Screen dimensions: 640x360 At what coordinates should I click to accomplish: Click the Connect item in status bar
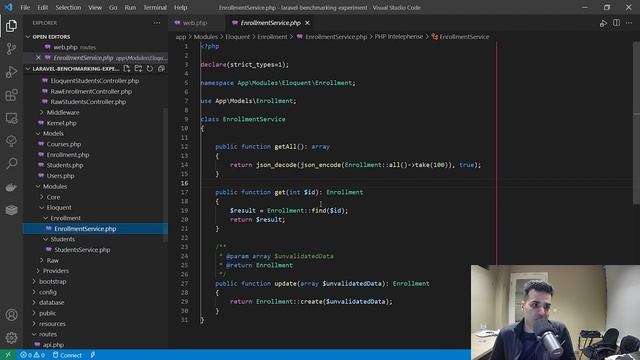coord(67,355)
